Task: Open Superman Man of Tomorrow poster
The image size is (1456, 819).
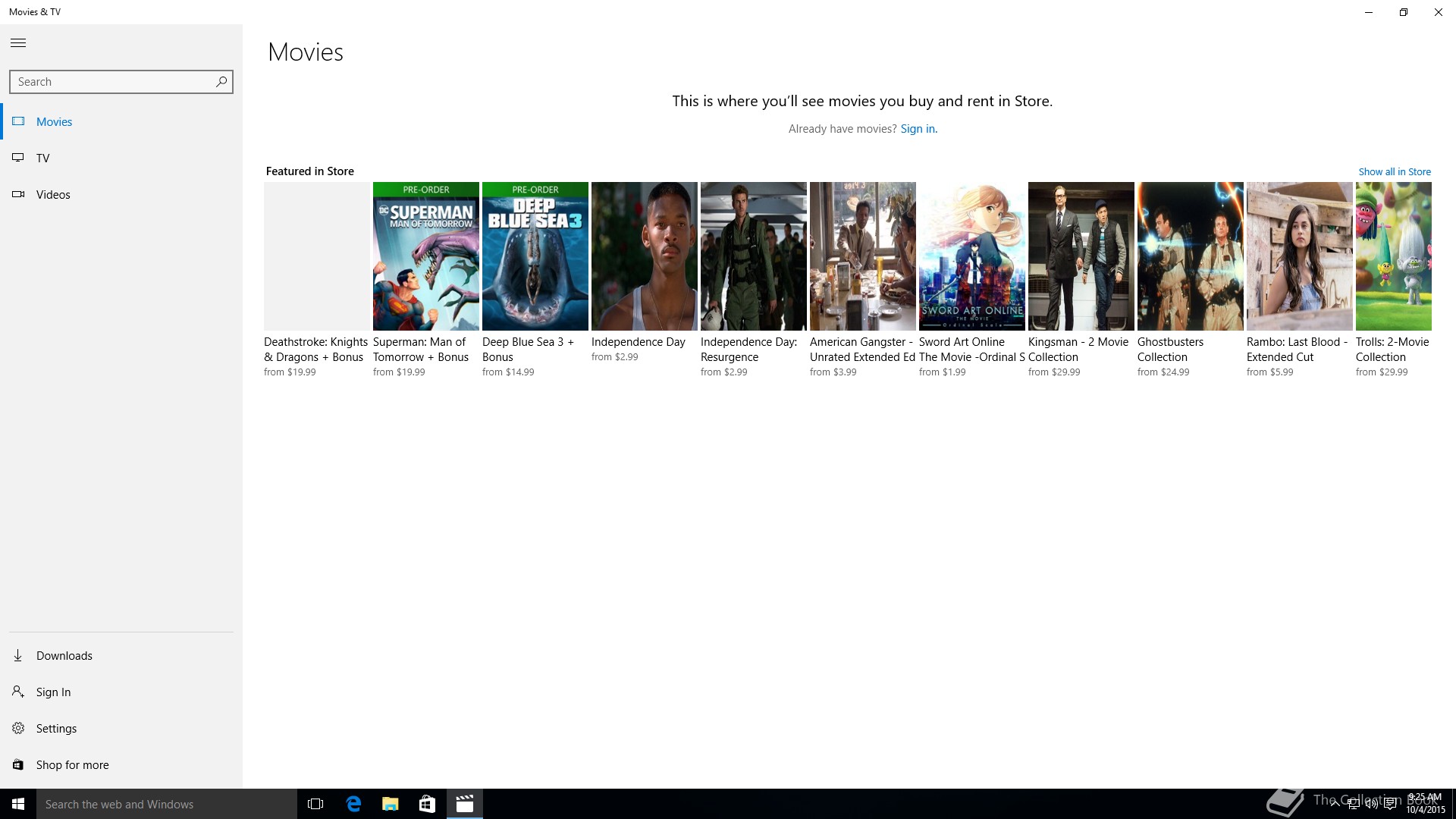Action: pyautogui.click(x=426, y=256)
